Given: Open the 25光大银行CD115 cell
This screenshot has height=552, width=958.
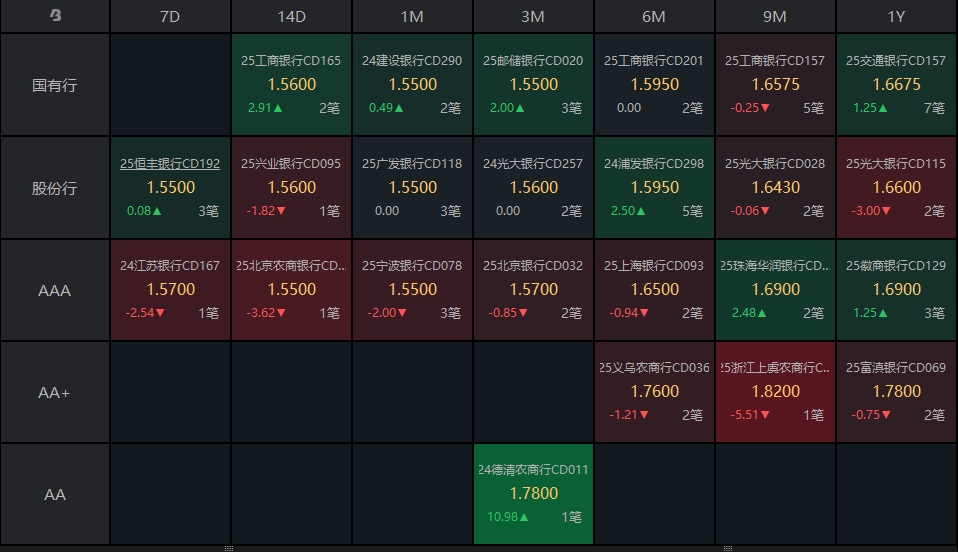Looking at the screenshot, I should [896, 188].
